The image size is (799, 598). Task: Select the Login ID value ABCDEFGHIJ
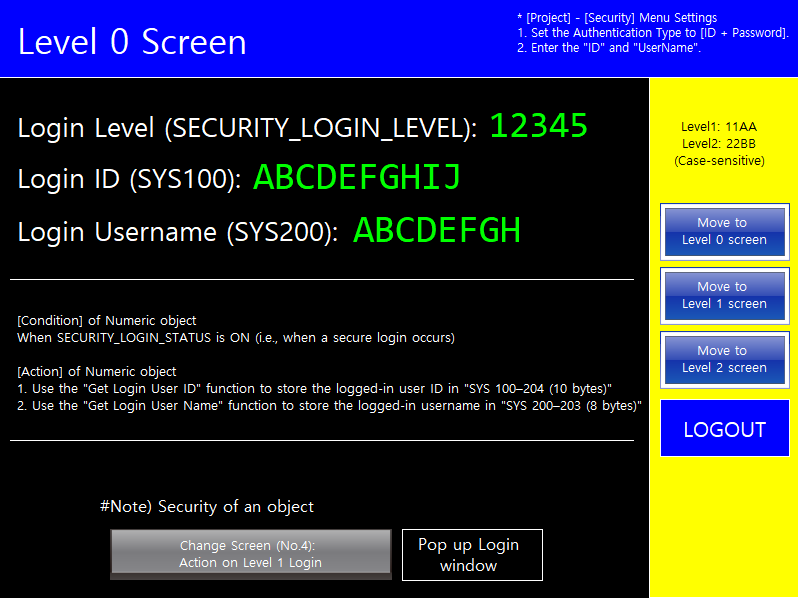(357, 177)
